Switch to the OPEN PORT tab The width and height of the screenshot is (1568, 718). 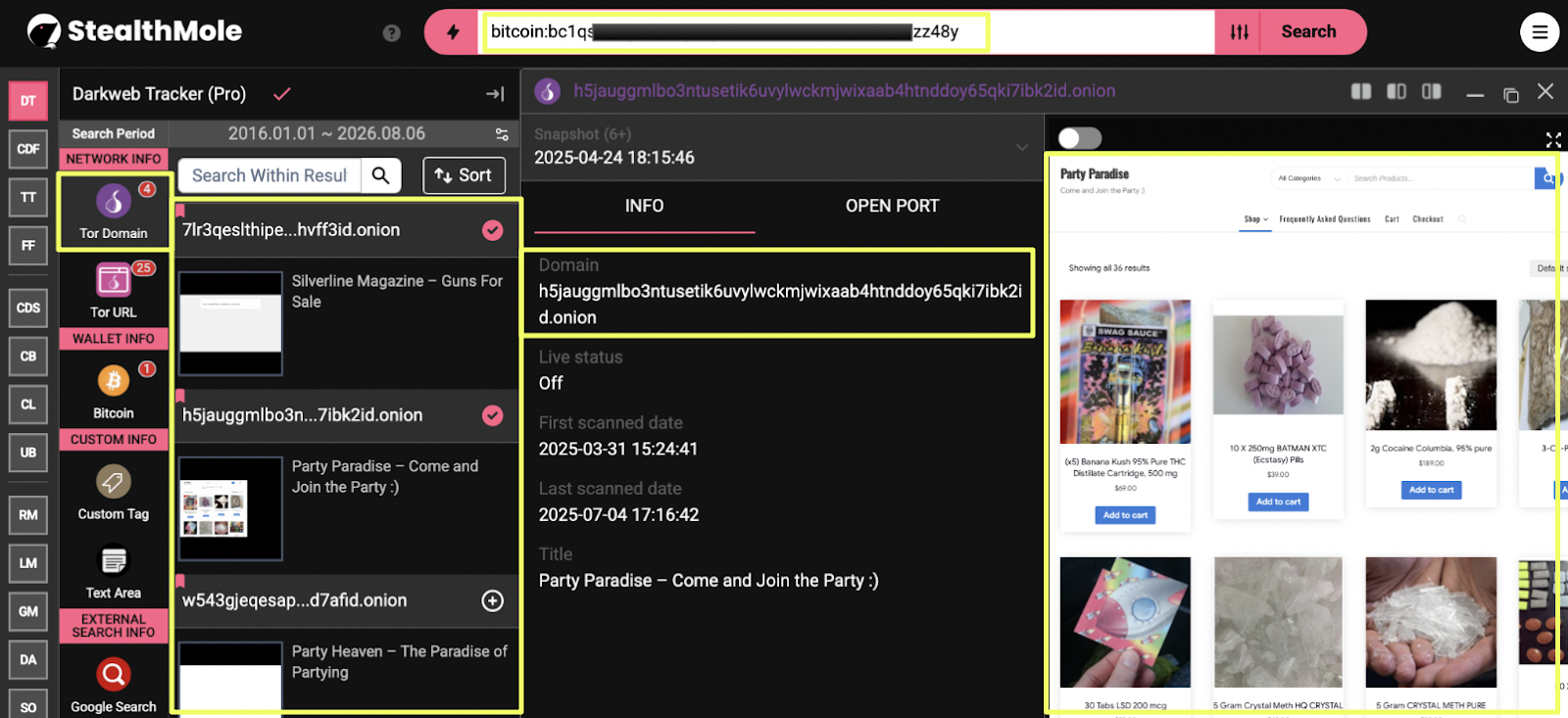pyautogui.click(x=893, y=207)
